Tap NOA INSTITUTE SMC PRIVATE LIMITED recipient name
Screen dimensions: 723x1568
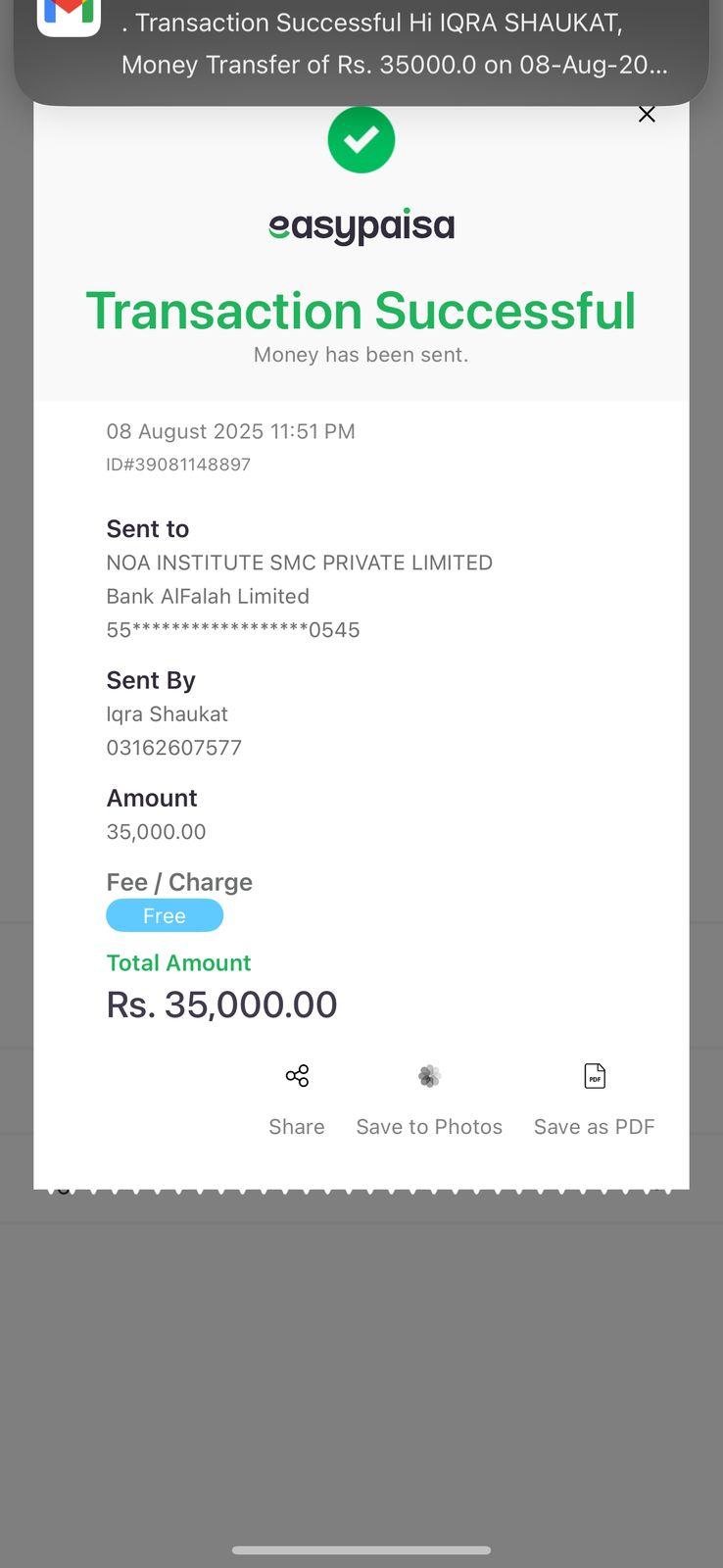click(x=299, y=563)
